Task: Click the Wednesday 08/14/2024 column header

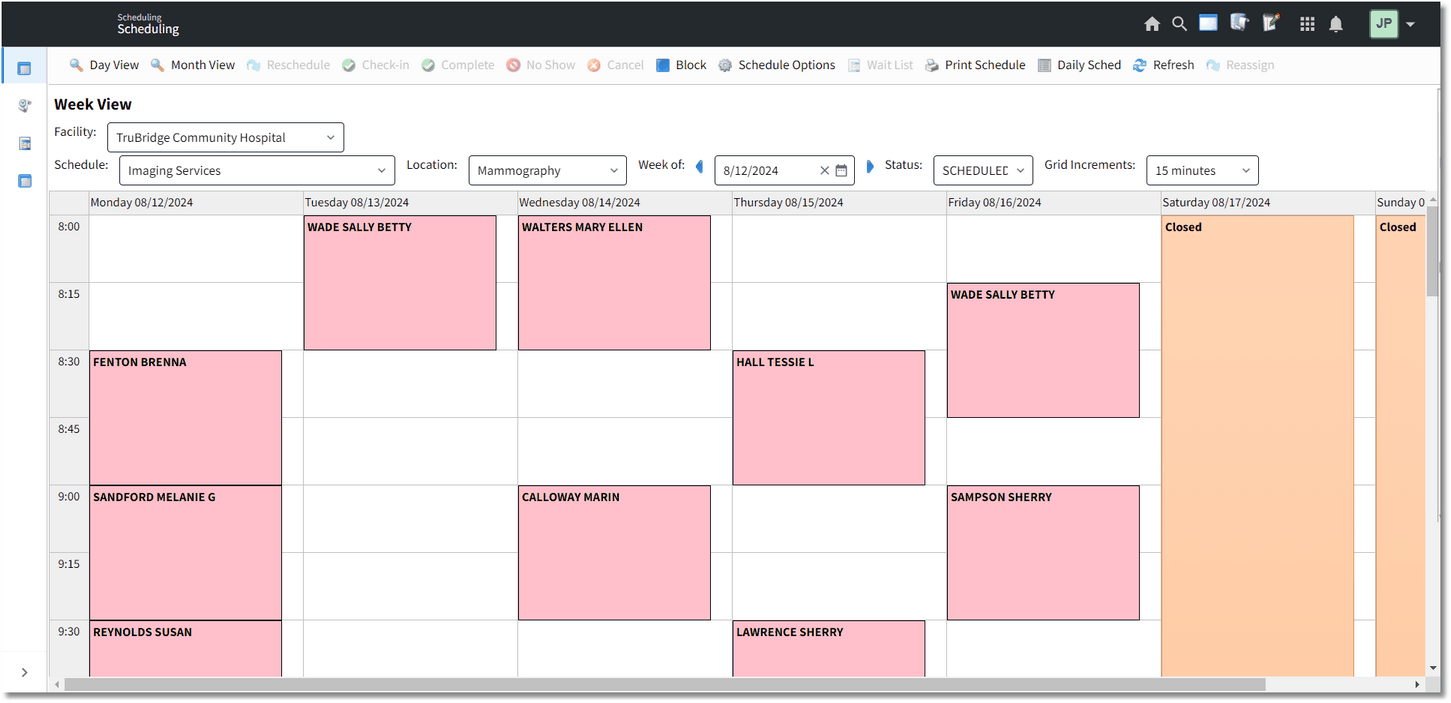Action: point(625,203)
